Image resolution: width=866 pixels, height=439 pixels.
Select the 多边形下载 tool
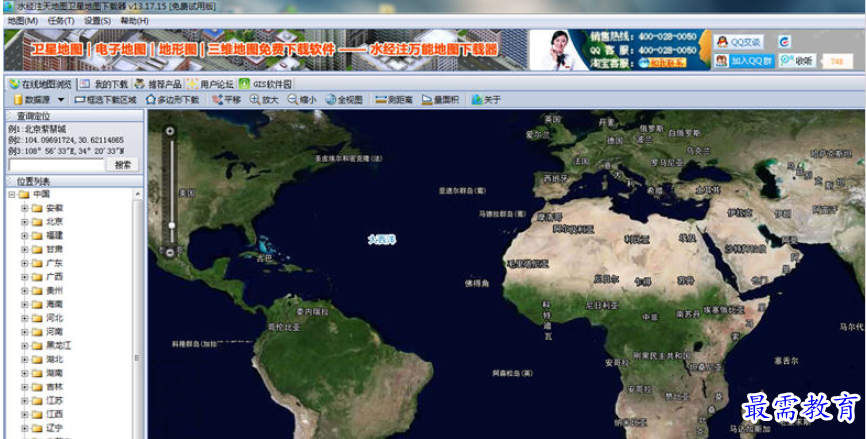click(172, 100)
